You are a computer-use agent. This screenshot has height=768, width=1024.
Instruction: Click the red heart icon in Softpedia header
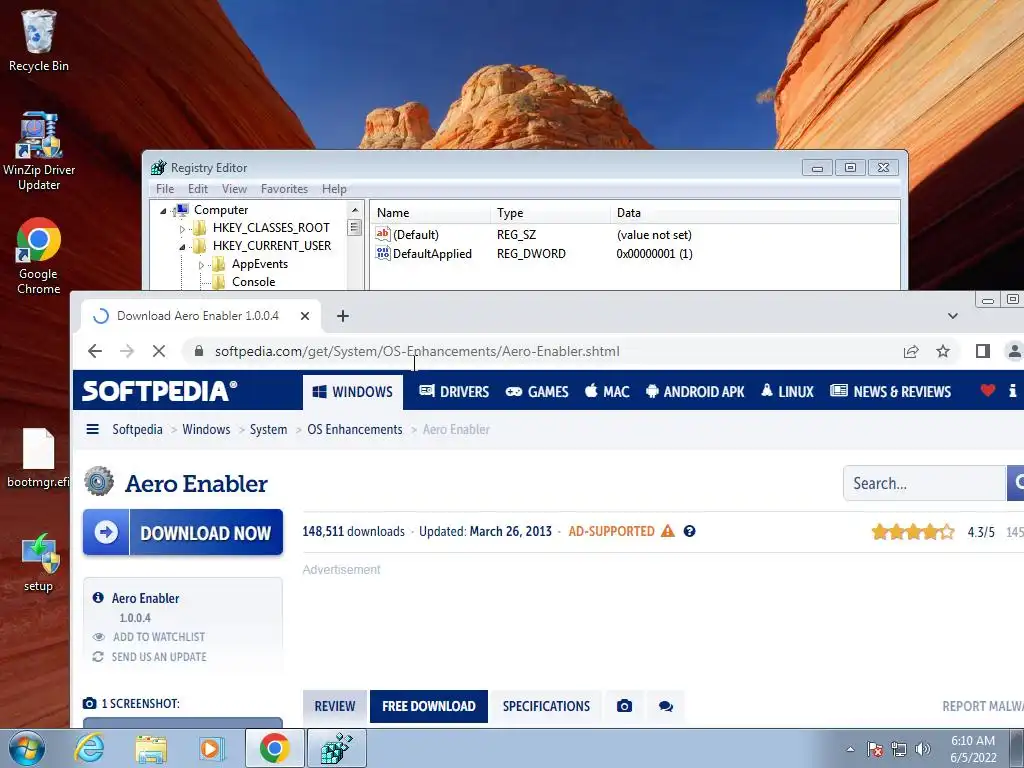click(x=987, y=391)
